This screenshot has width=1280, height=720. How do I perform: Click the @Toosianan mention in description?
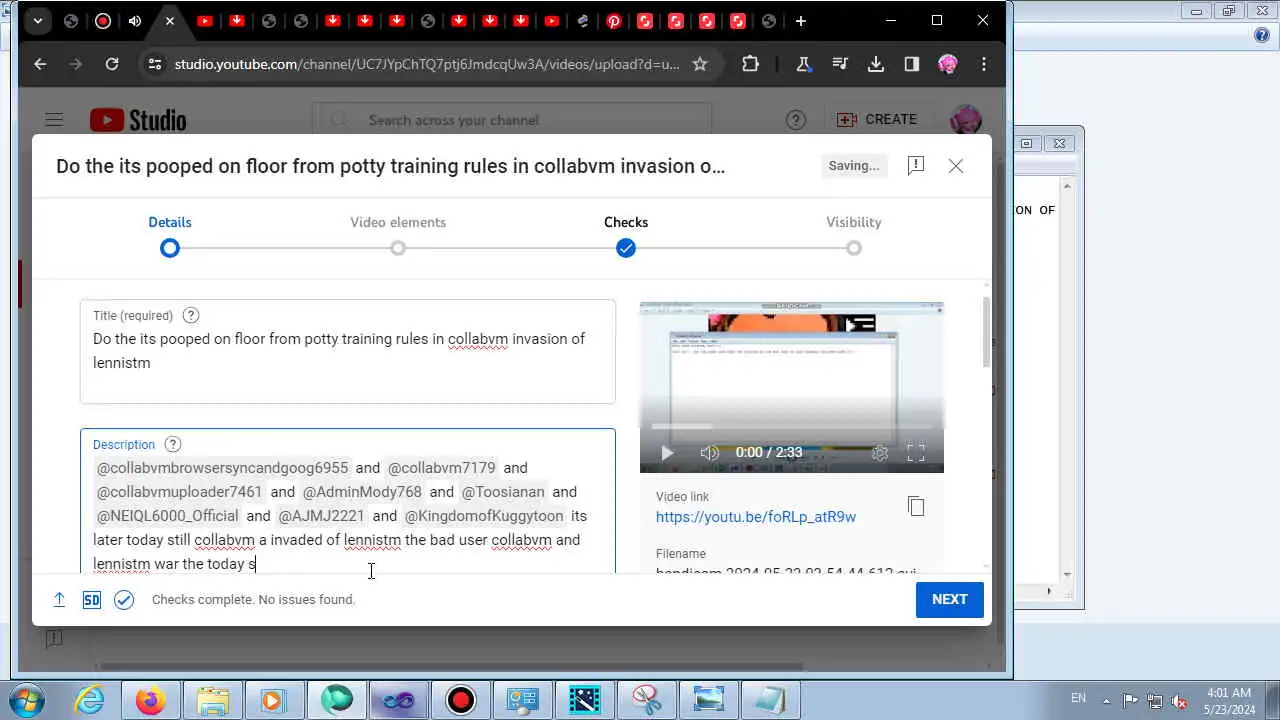tap(503, 492)
